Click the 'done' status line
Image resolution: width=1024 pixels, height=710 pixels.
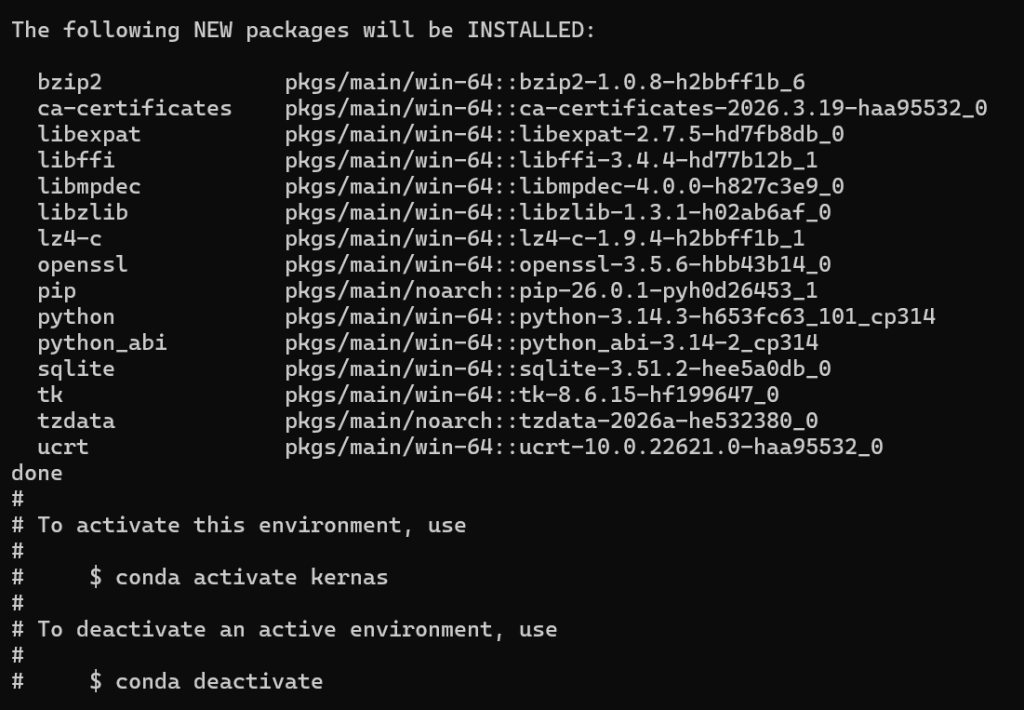[x=37, y=473]
